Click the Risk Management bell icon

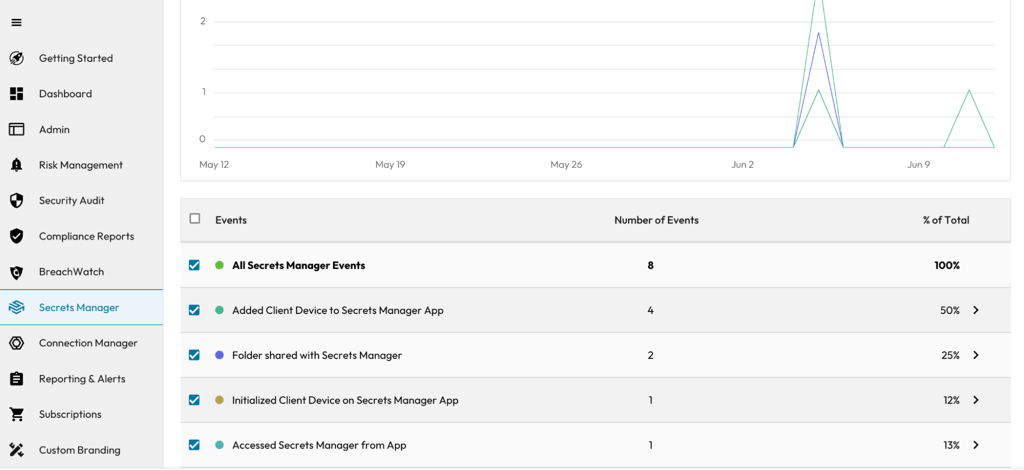[16, 165]
